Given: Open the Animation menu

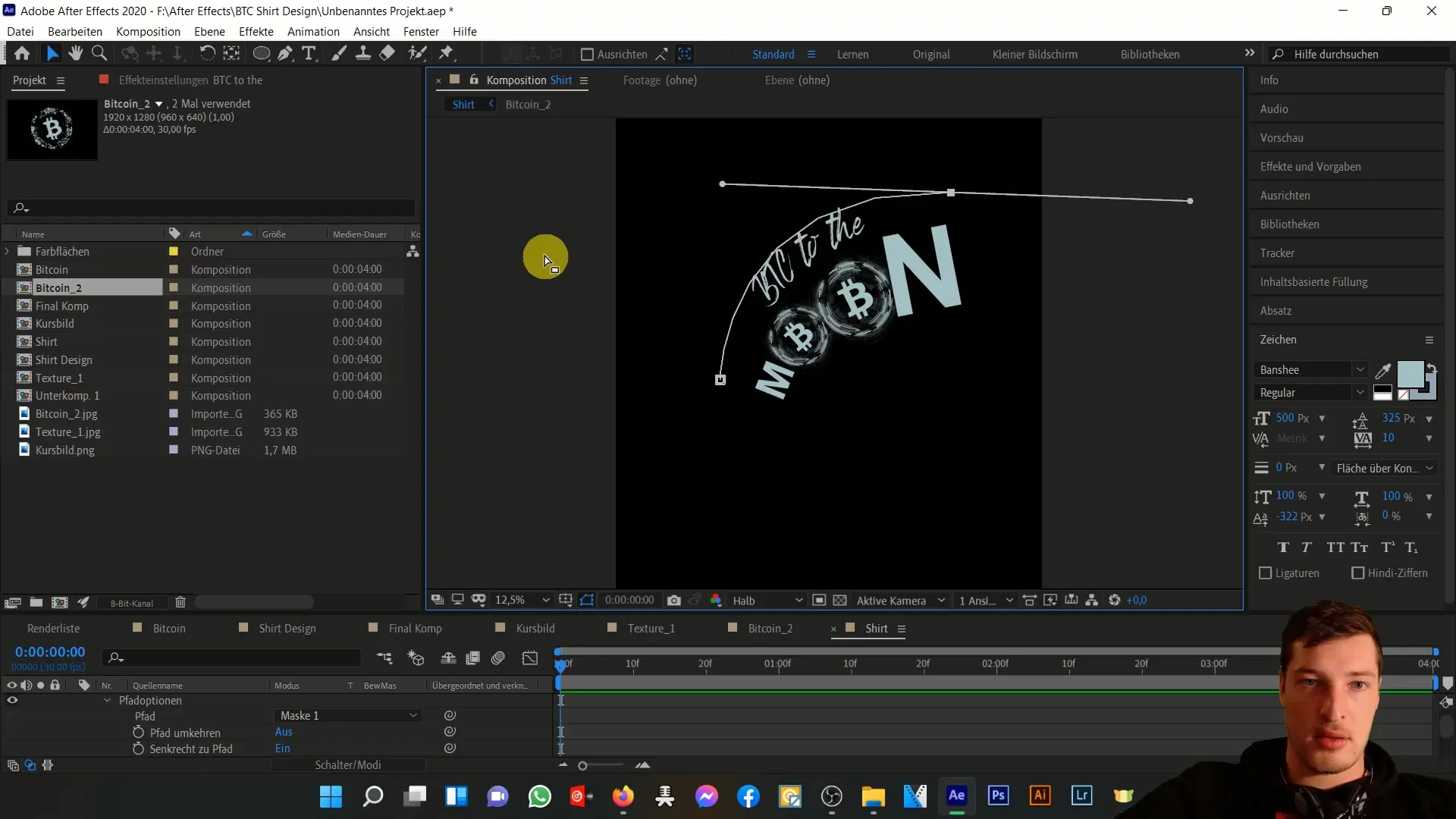Looking at the screenshot, I should 313,31.
